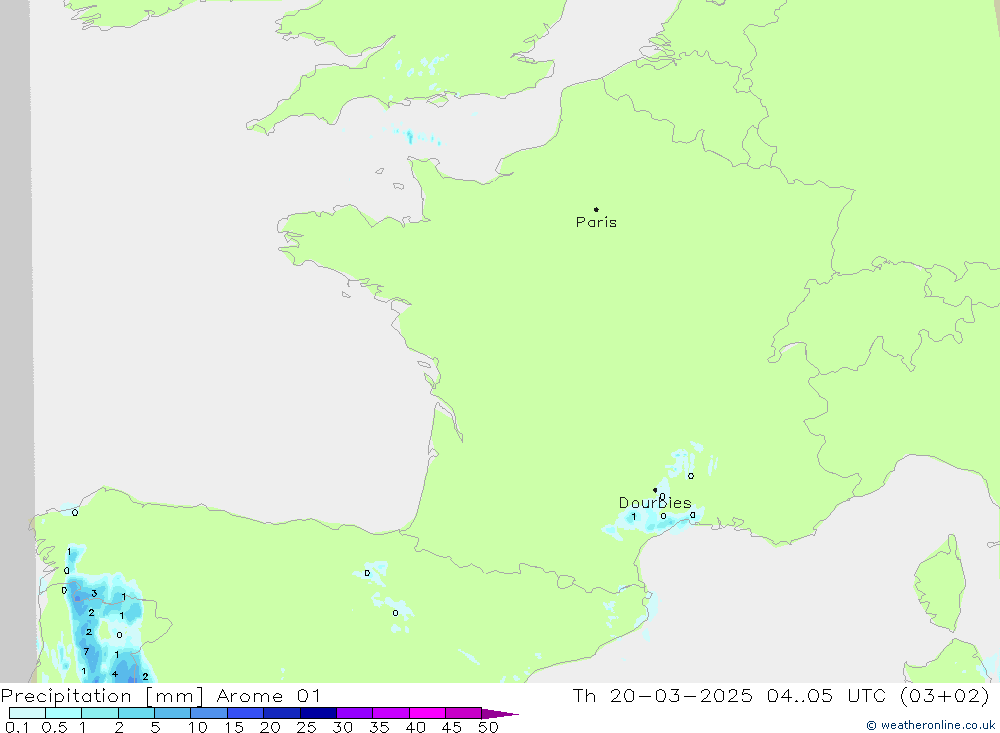1000x733 pixels.
Task: Pick the 20–25 mm navy legend swatch
Action: pyautogui.click(x=282, y=713)
